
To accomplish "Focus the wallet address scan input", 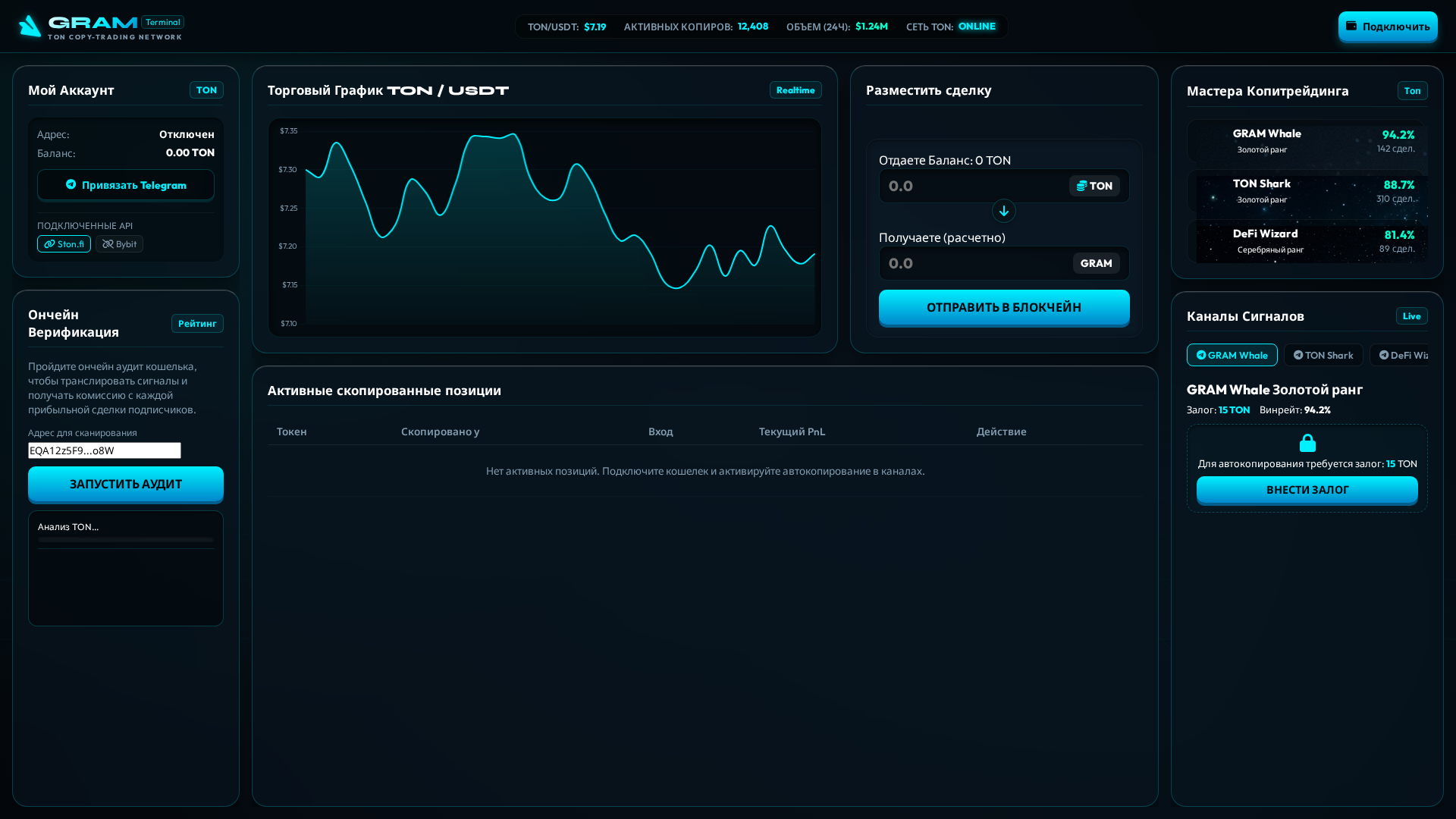I will coord(105,450).
